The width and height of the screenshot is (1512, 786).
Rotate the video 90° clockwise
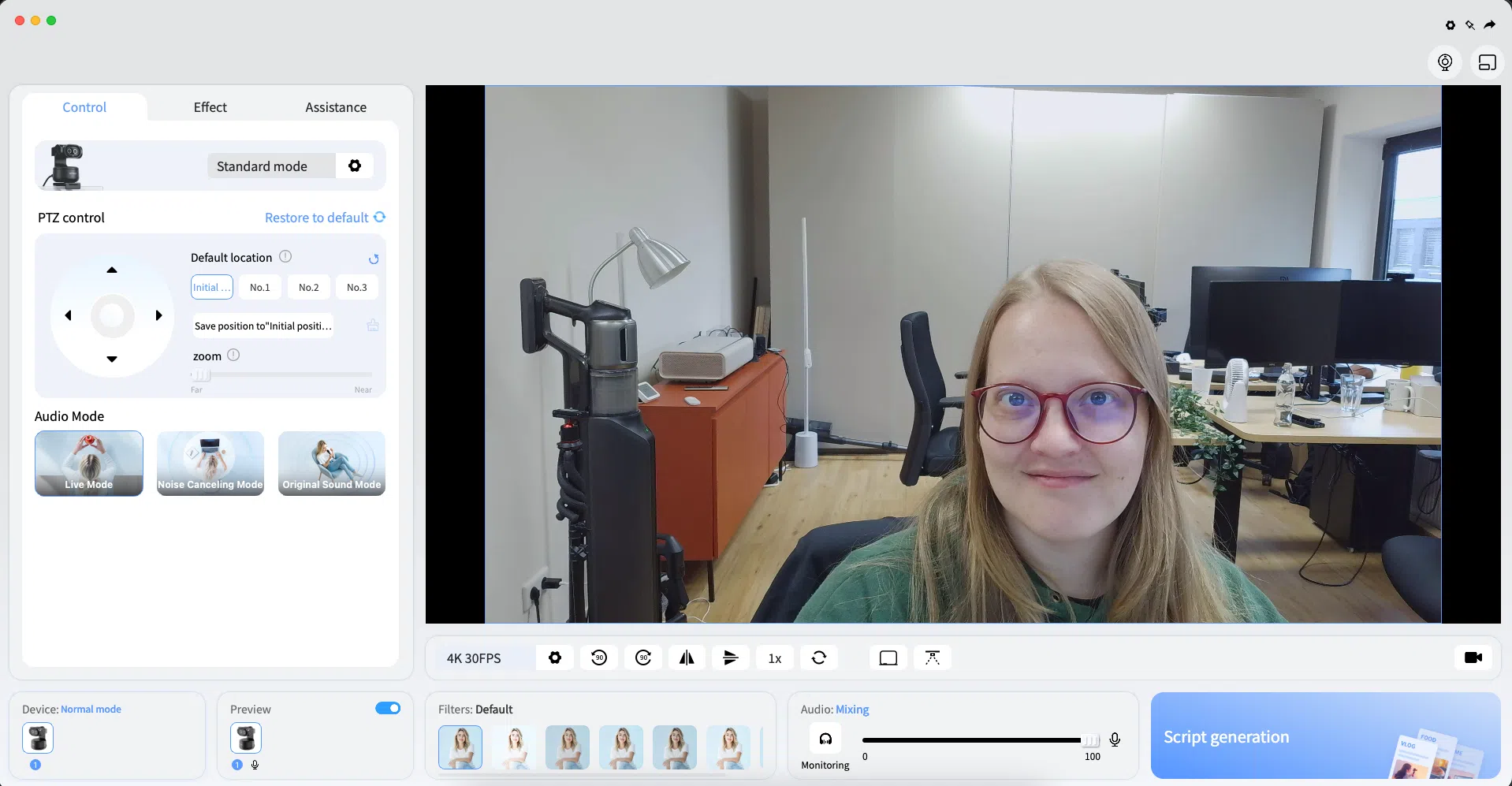643,657
